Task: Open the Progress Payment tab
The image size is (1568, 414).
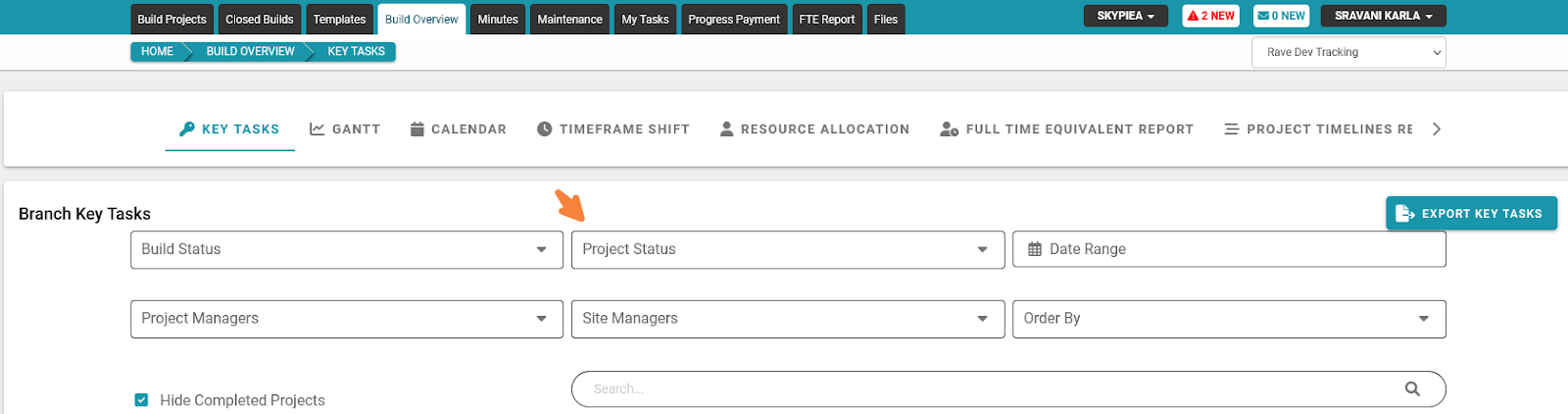Action: pyautogui.click(x=734, y=19)
